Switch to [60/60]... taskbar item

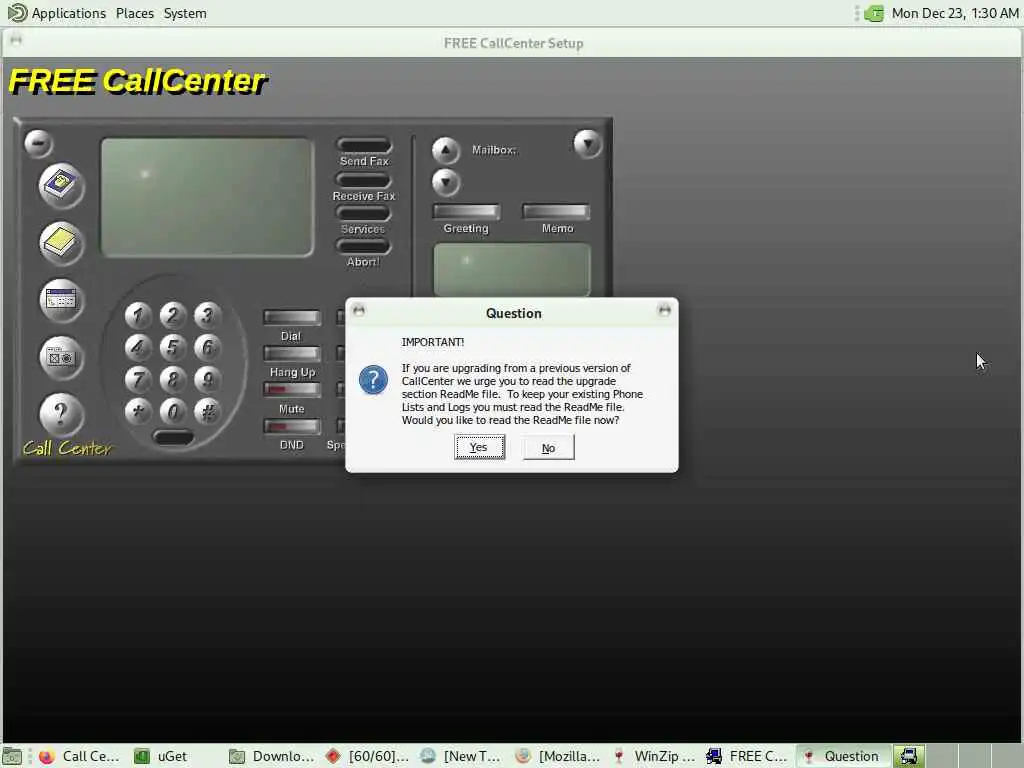click(x=366, y=756)
